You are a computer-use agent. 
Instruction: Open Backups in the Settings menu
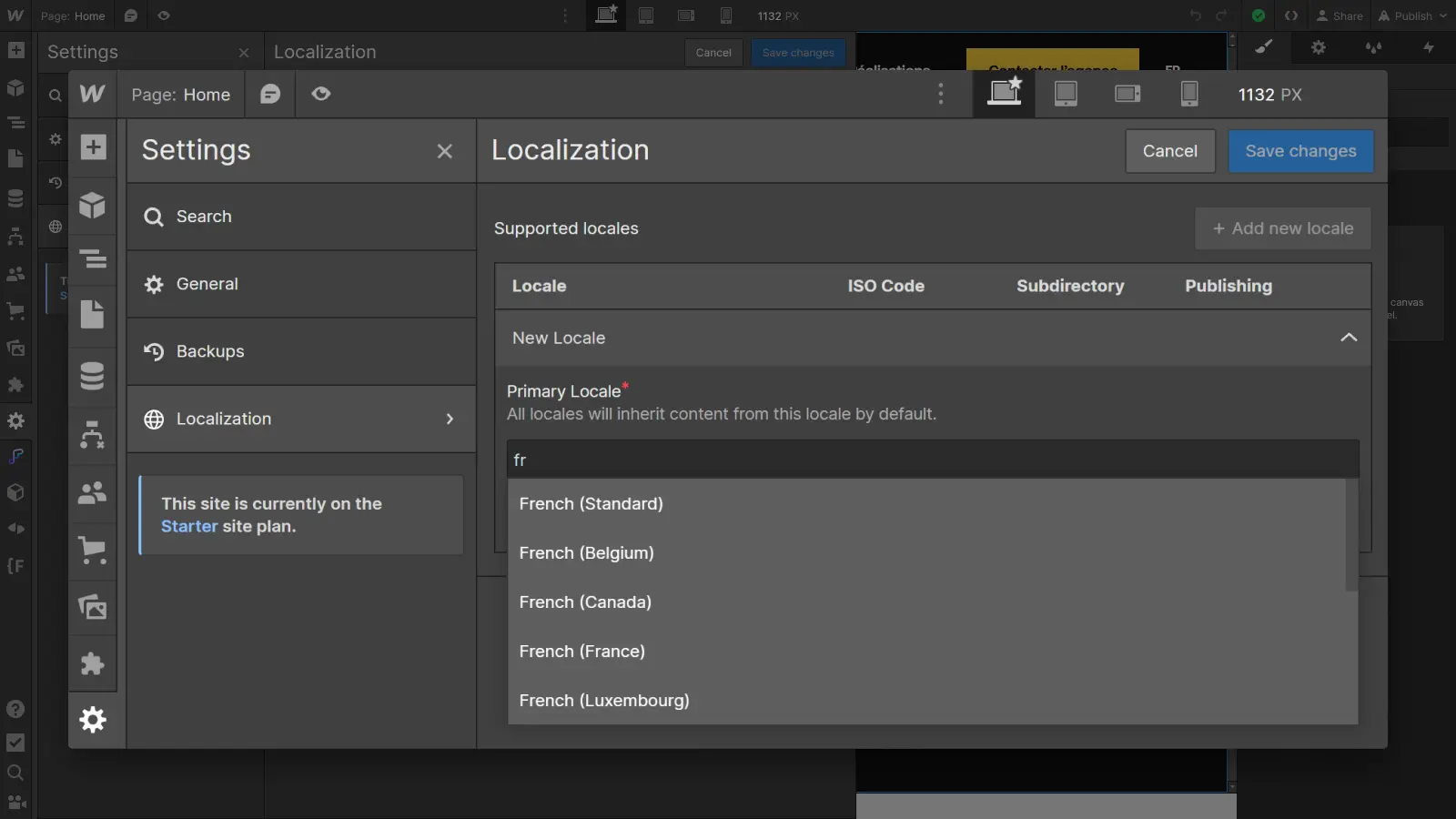(x=301, y=351)
